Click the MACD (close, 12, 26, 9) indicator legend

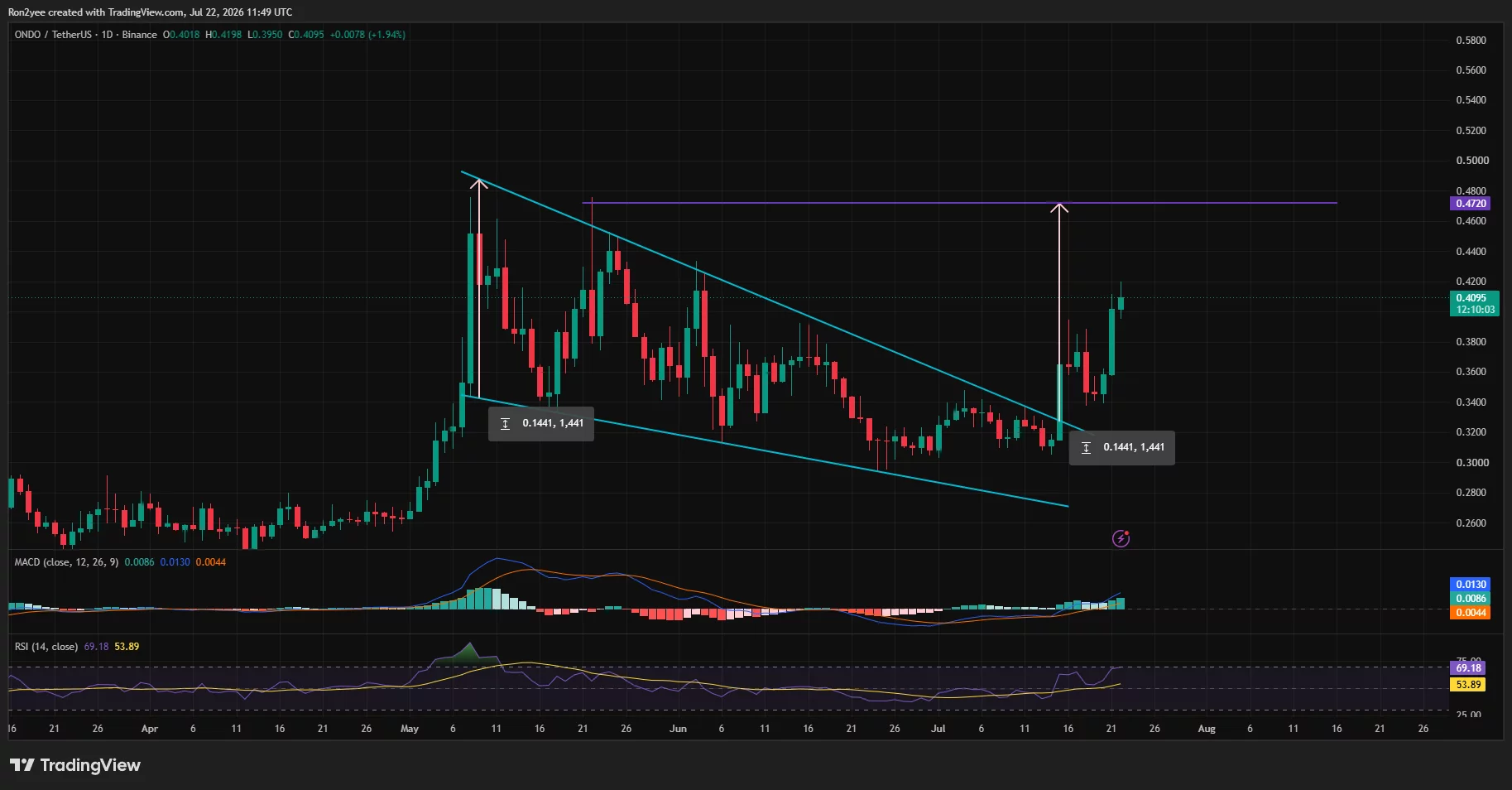(66, 562)
